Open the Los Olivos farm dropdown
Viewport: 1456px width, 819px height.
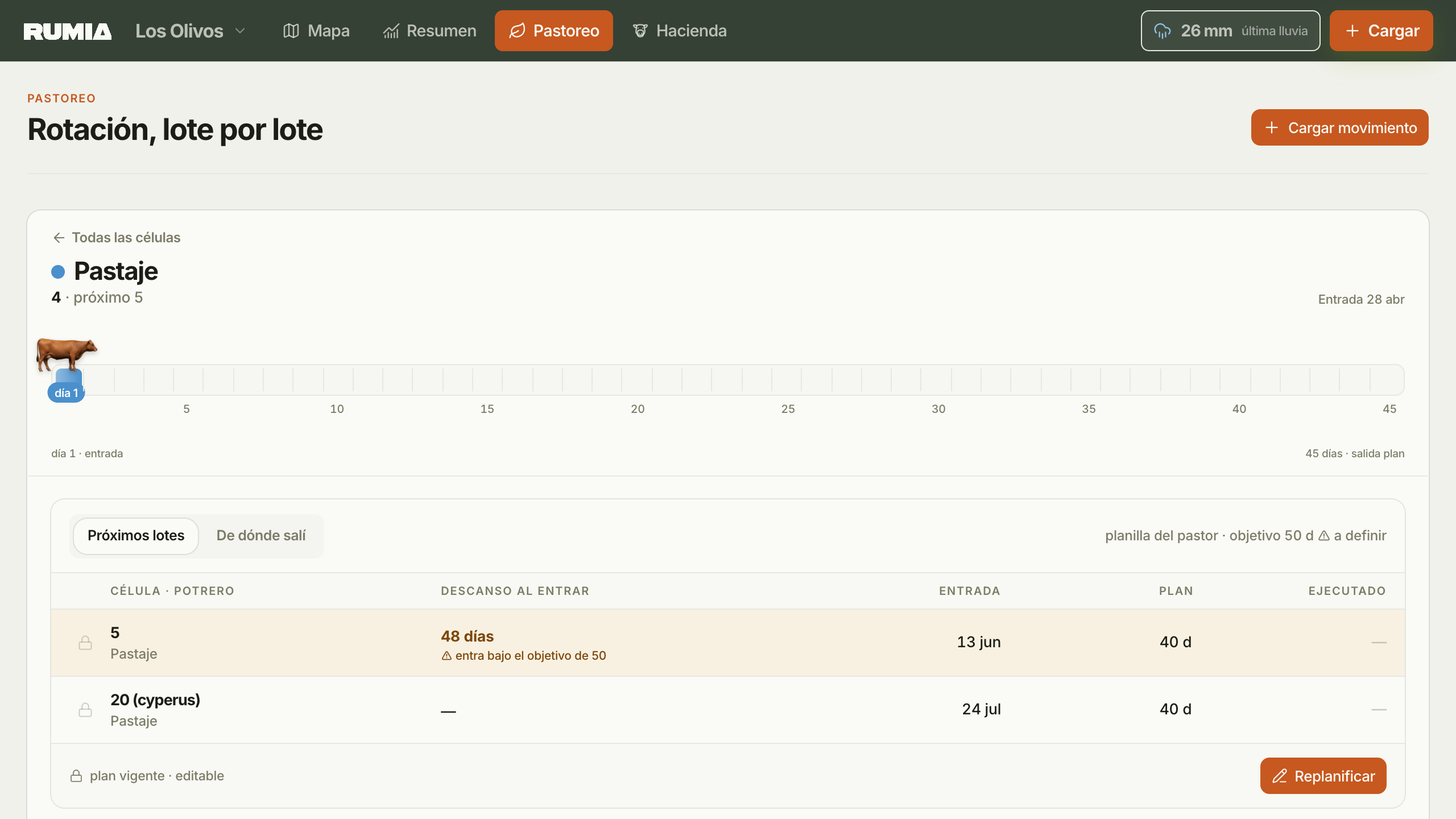(x=191, y=31)
